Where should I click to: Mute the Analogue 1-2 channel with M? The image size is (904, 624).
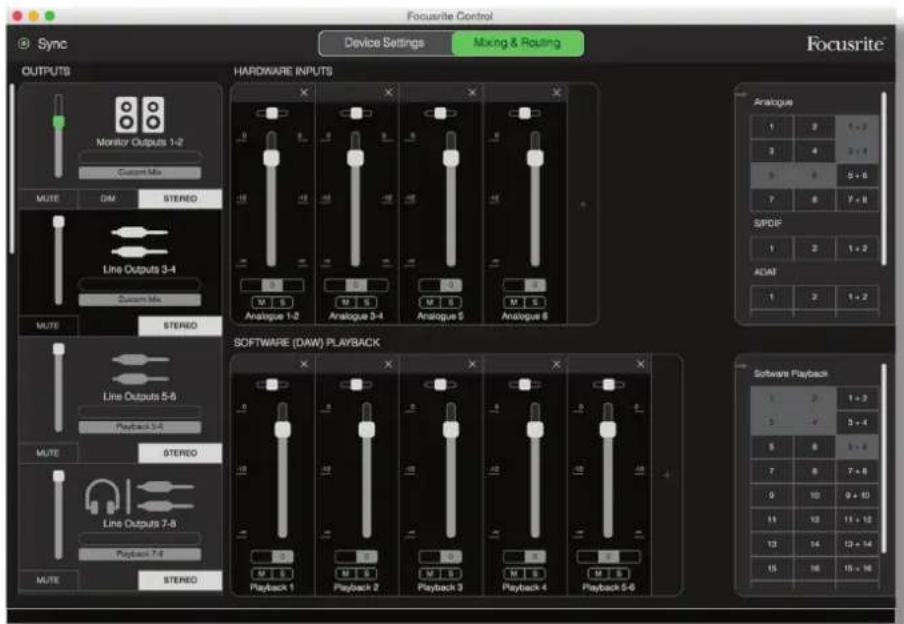click(x=262, y=302)
